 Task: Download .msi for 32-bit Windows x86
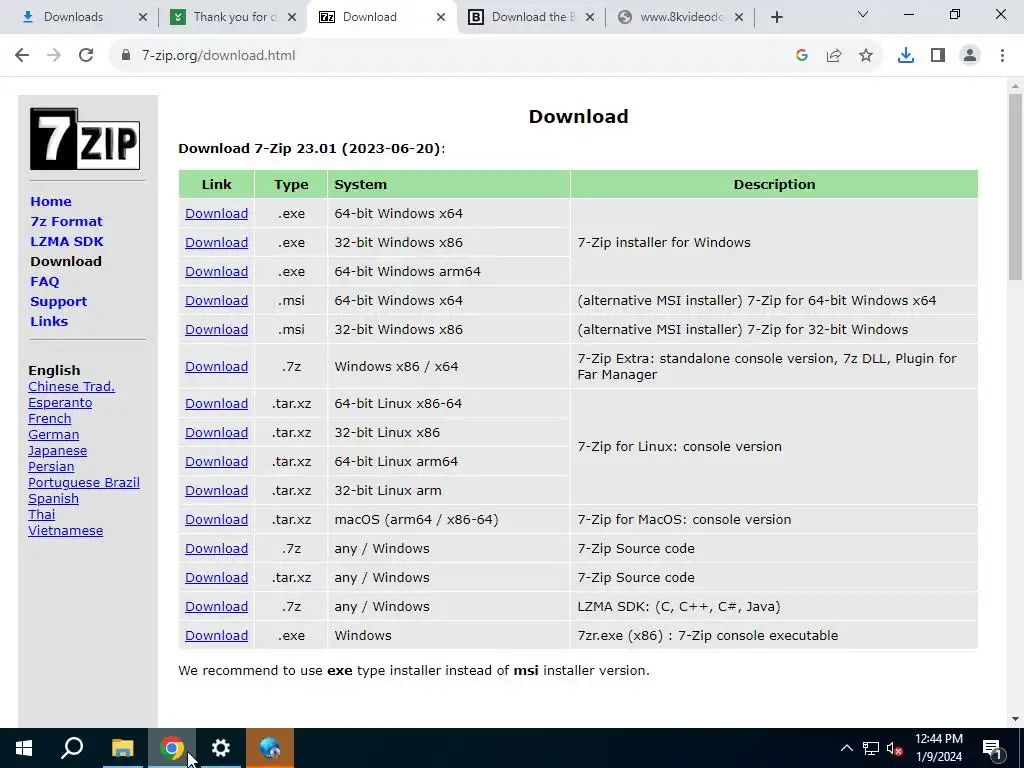[216, 330]
